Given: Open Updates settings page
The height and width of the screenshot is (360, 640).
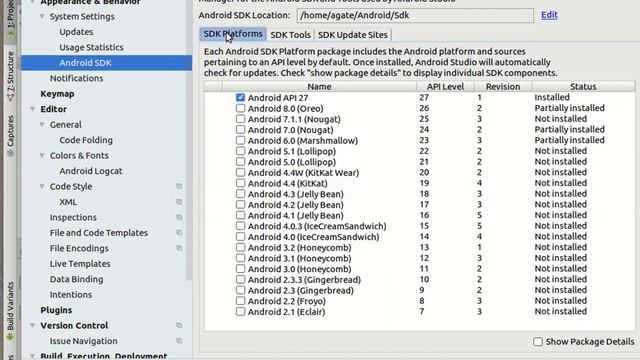Looking at the screenshot, I should [x=76, y=32].
